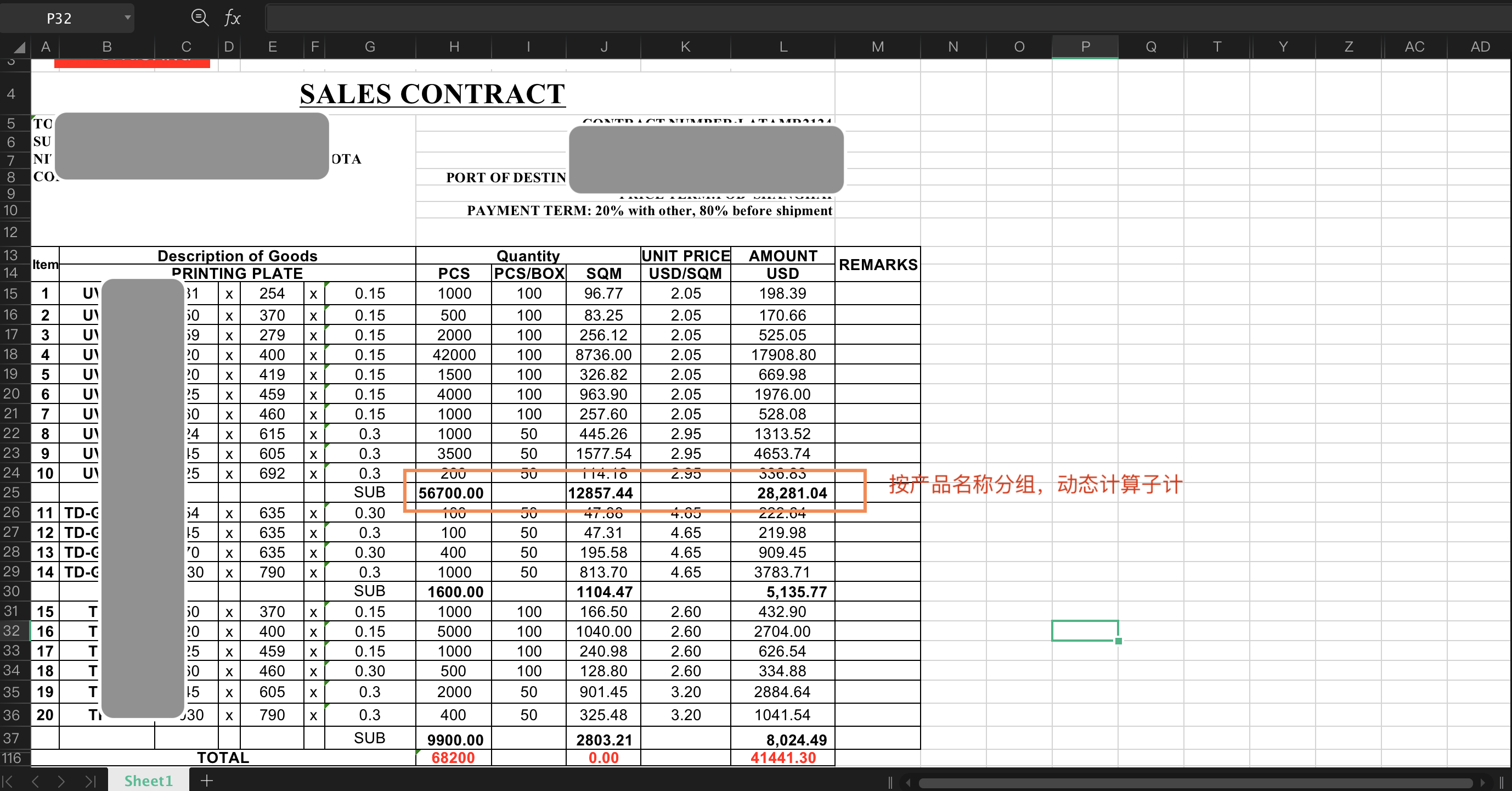Click previous sheet navigation arrow

[35, 781]
